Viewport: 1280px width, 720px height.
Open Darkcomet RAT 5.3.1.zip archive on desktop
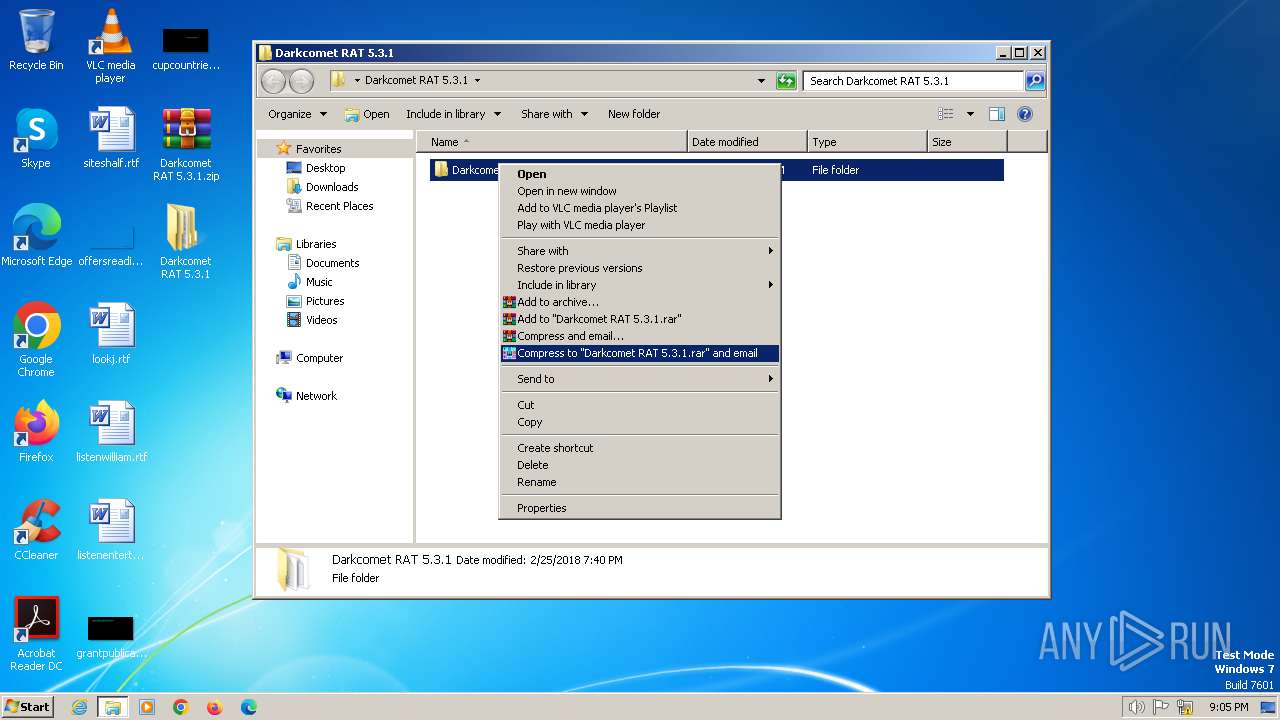[x=186, y=145]
